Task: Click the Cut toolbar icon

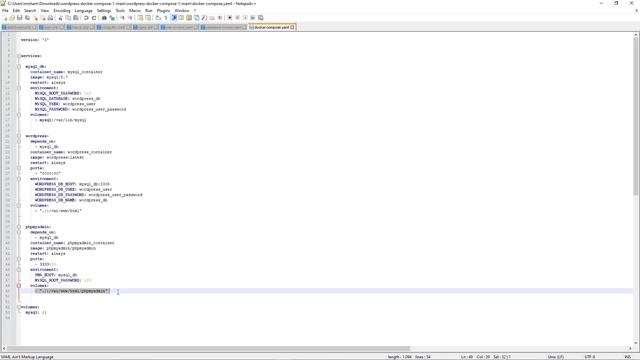Action: point(60,18)
